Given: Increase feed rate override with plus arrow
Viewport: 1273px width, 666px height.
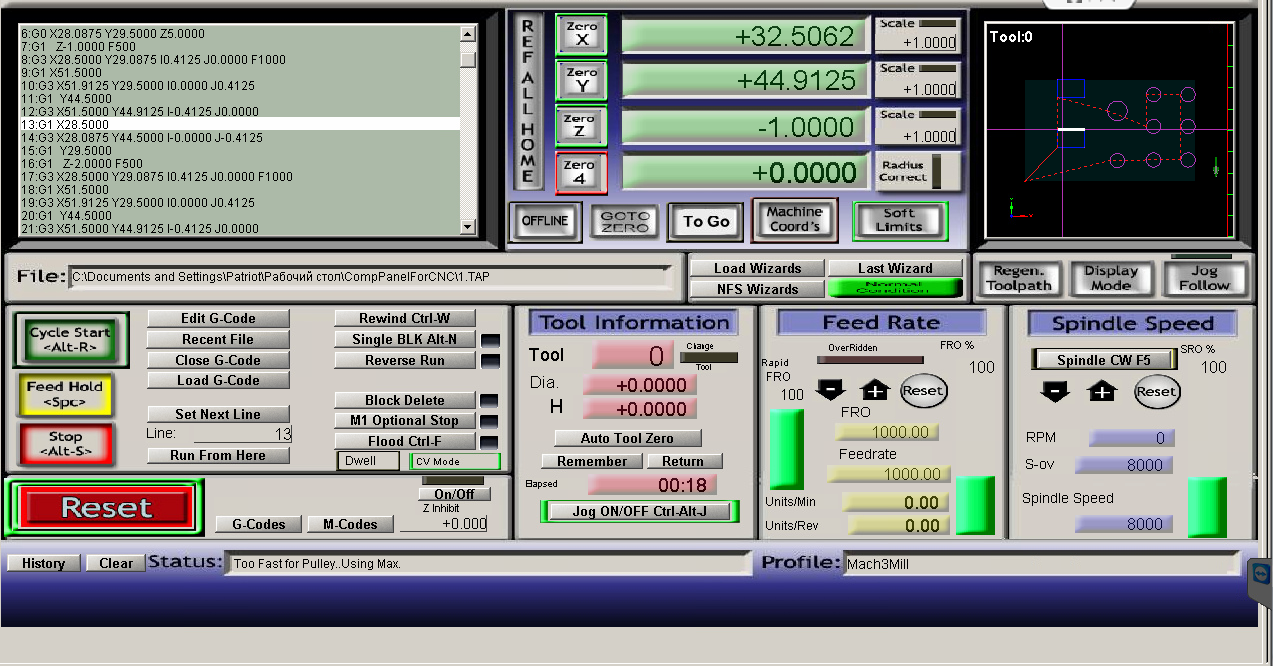Looking at the screenshot, I should 875,390.
